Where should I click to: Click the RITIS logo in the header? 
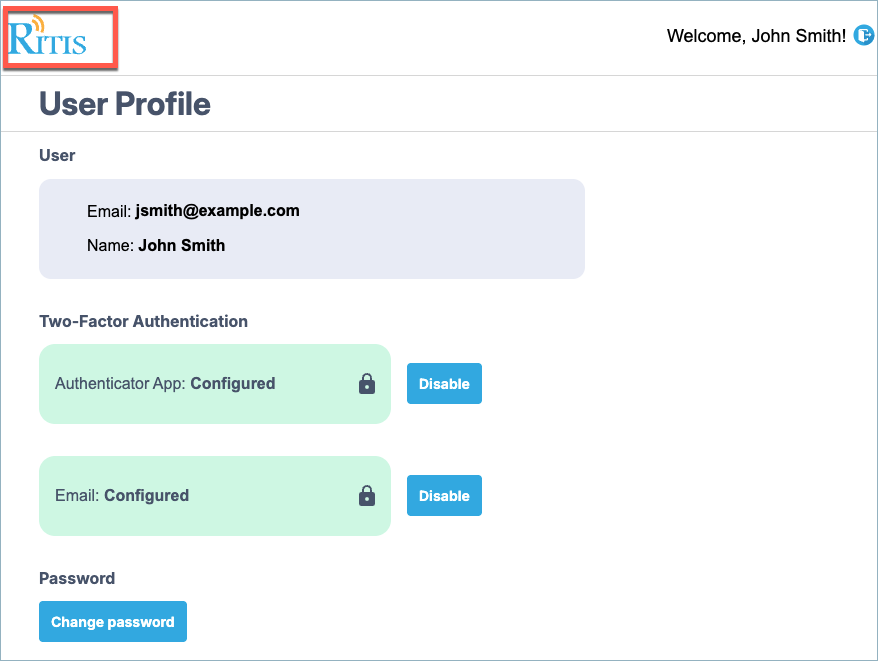click(48, 37)
